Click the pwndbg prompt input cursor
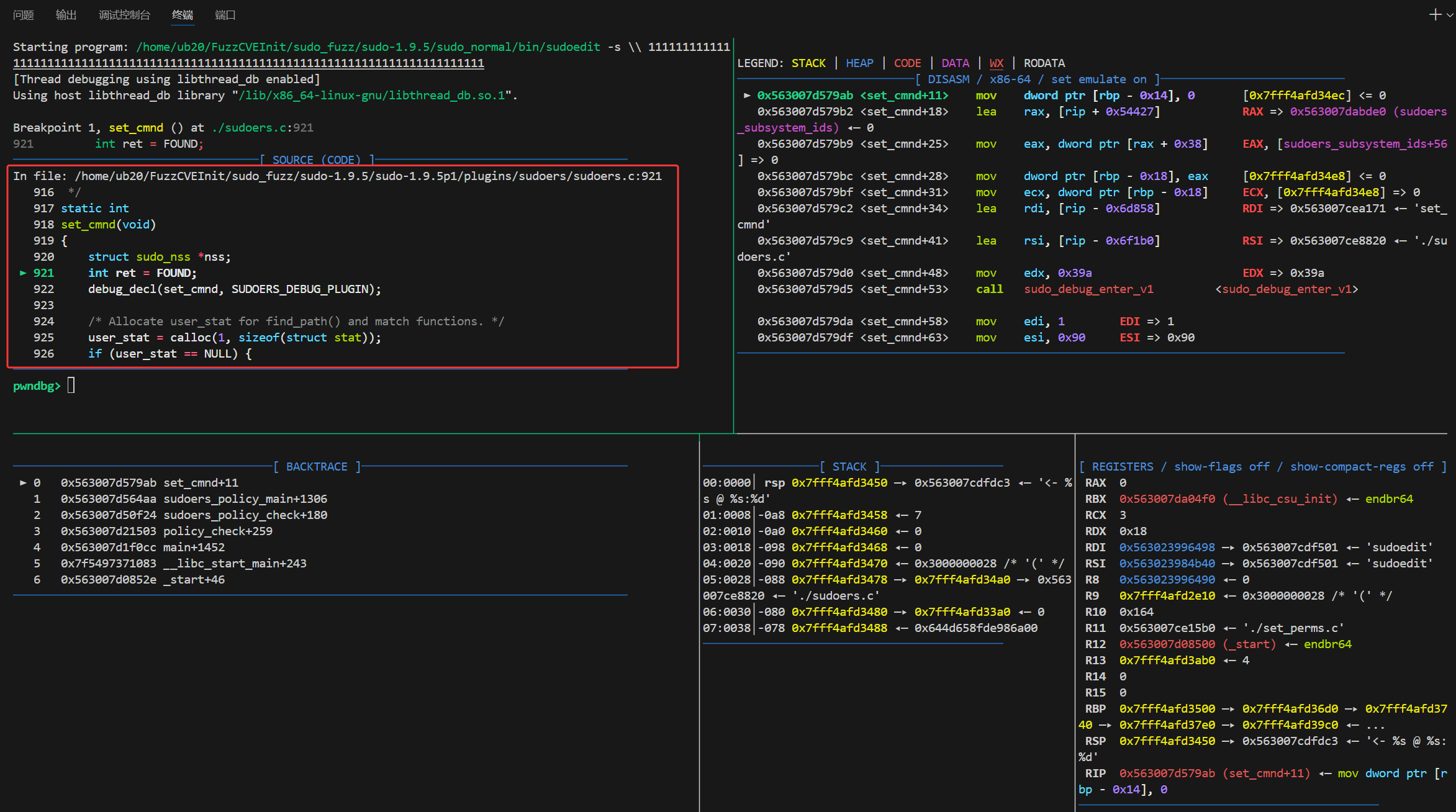Viewport: 1456px width, 812px height. click(71, 386)
